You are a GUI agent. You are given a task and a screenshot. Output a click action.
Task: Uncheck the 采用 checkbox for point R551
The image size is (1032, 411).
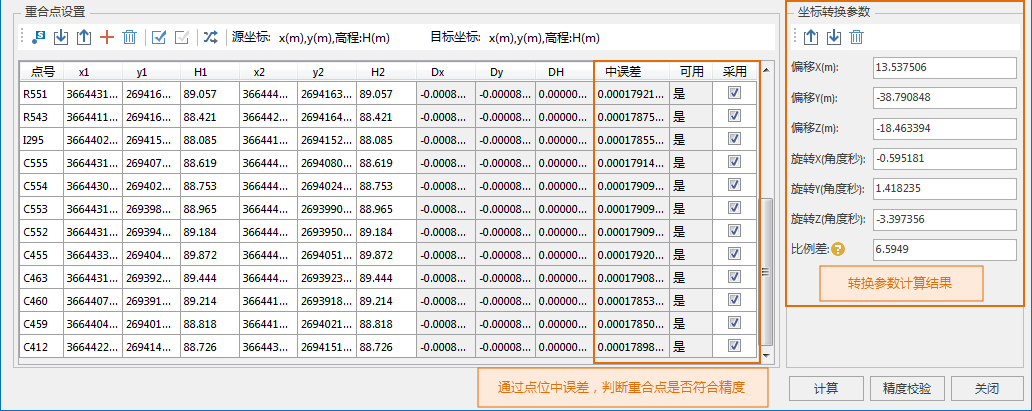735,92
